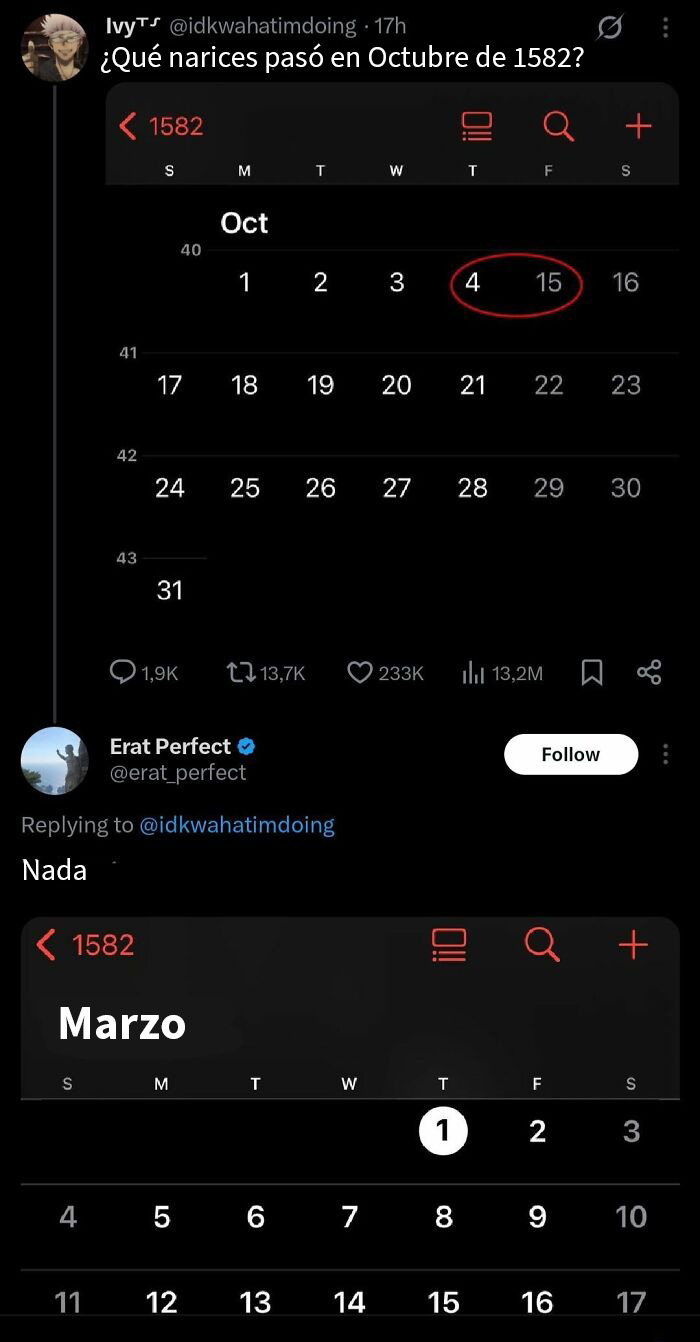Screen dimensions: 700x1342
Task: Follow Erat Perfect
Action: pos(570,755)
